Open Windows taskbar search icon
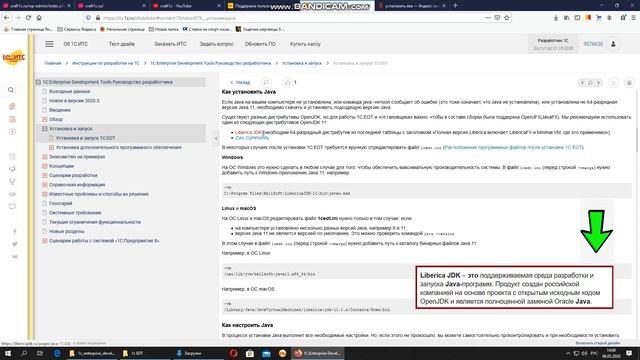The image size is (640, 360). [x=24, y=353]
